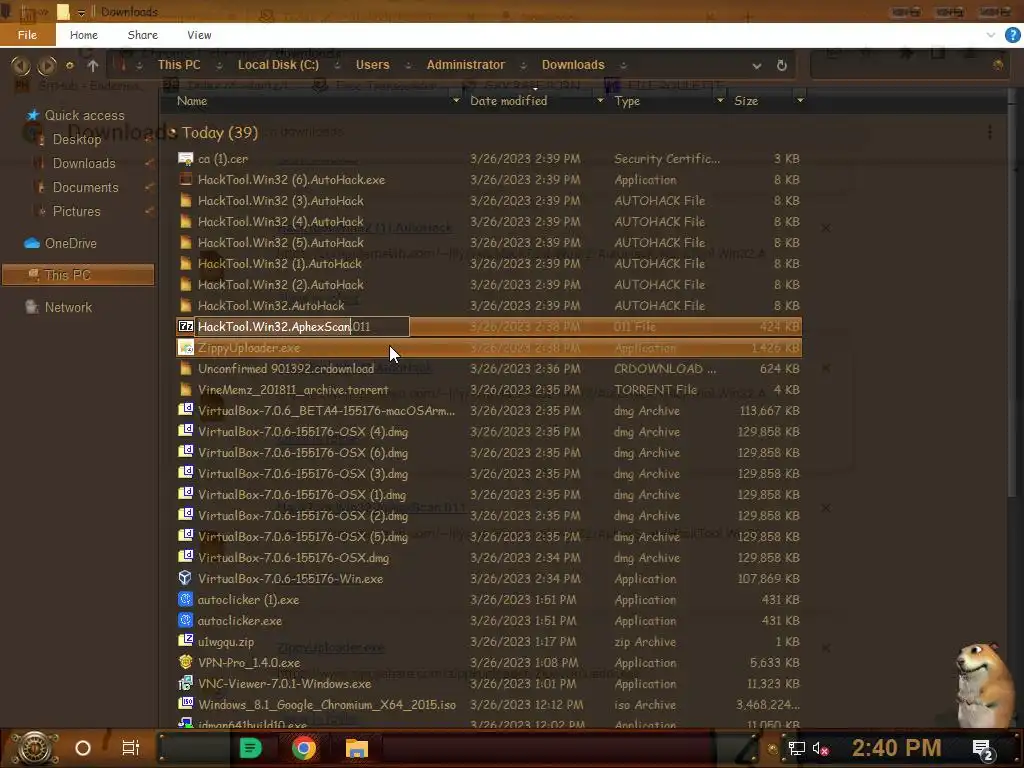1024x768 pixels.
Task: Click the VineMemz_201811_archive.torrent icon
Action: point(185,390)
